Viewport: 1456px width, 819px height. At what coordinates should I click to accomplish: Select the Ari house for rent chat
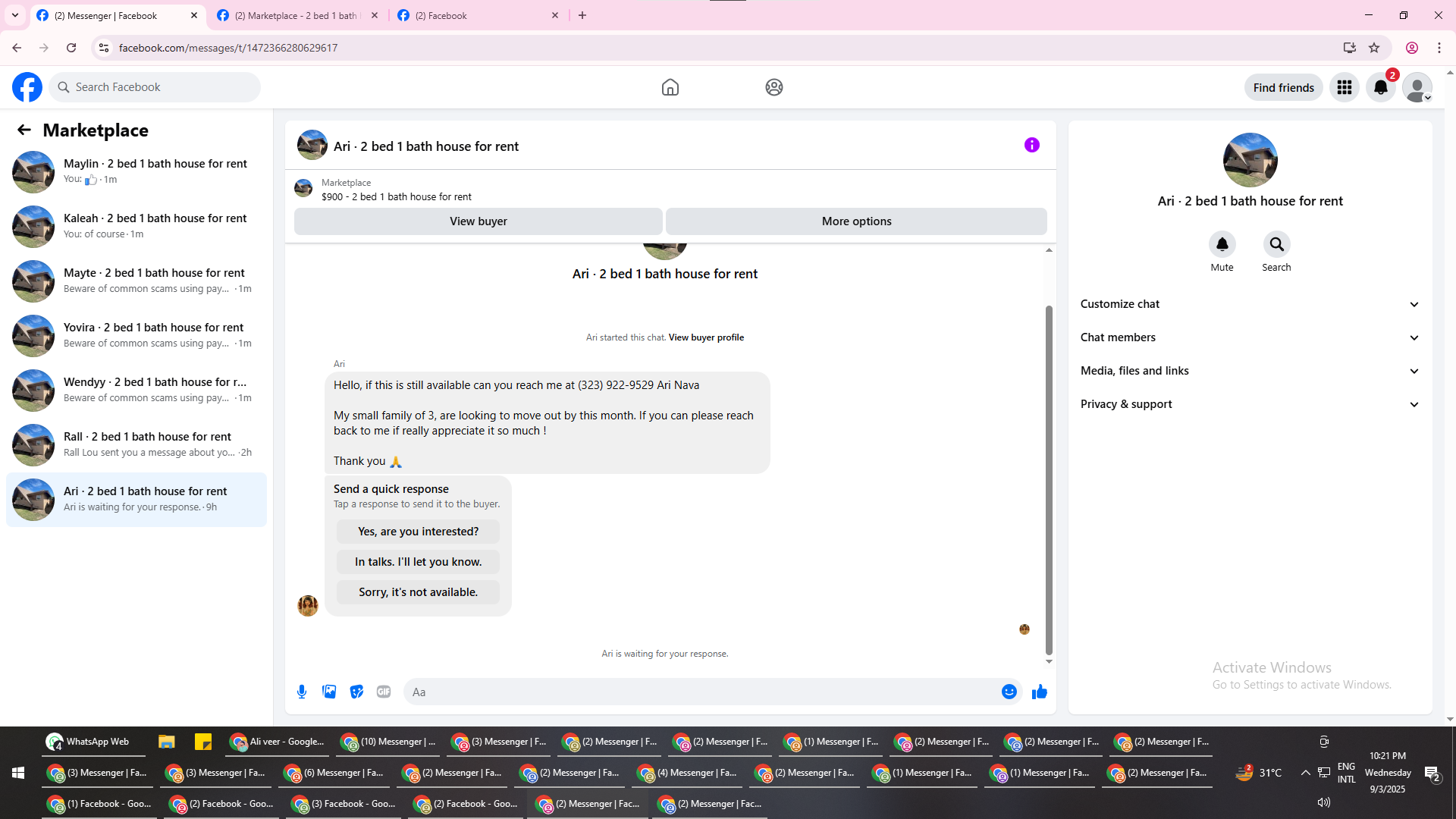coord(136,500)
